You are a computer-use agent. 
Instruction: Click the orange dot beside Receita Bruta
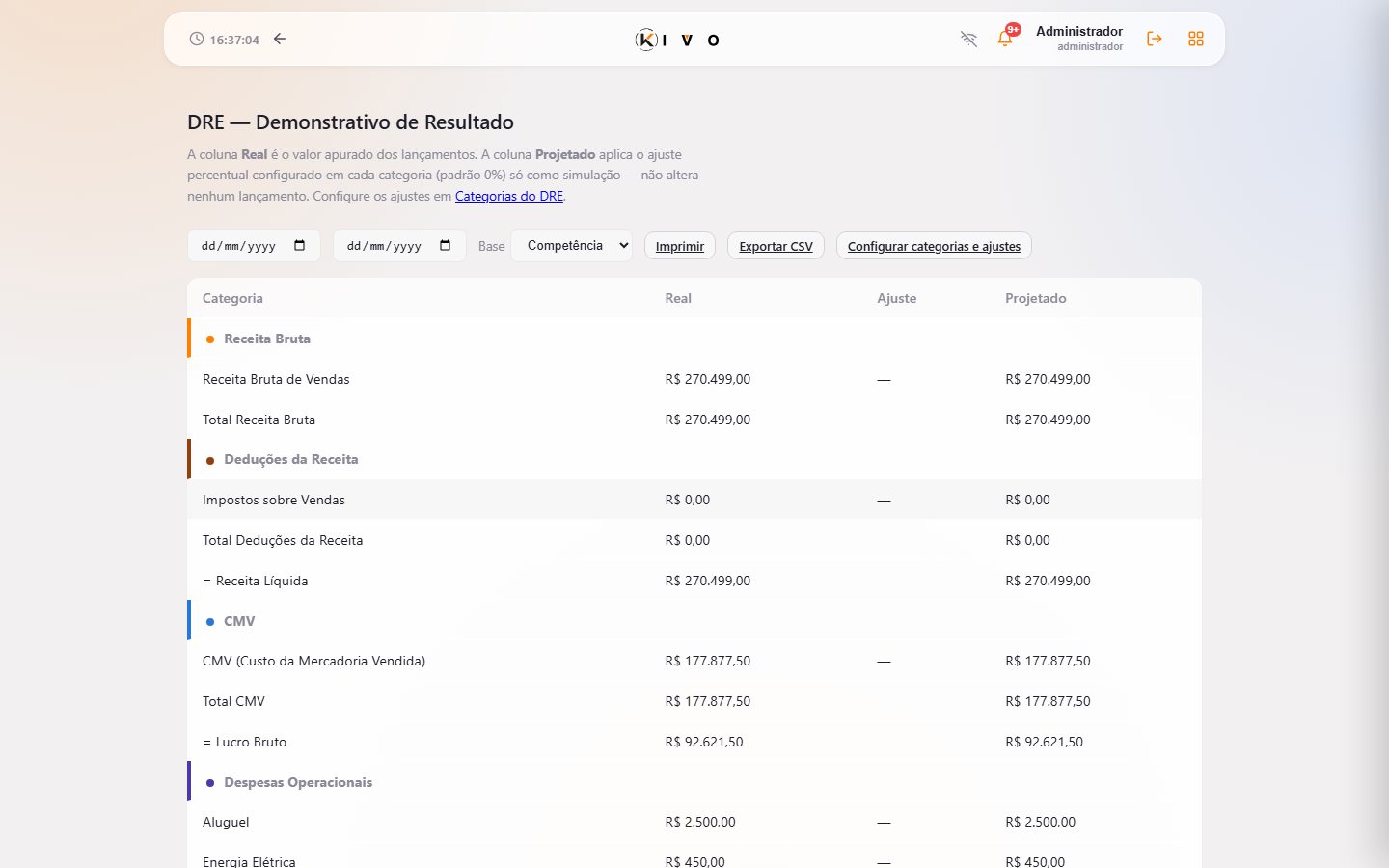coord(210,339)
